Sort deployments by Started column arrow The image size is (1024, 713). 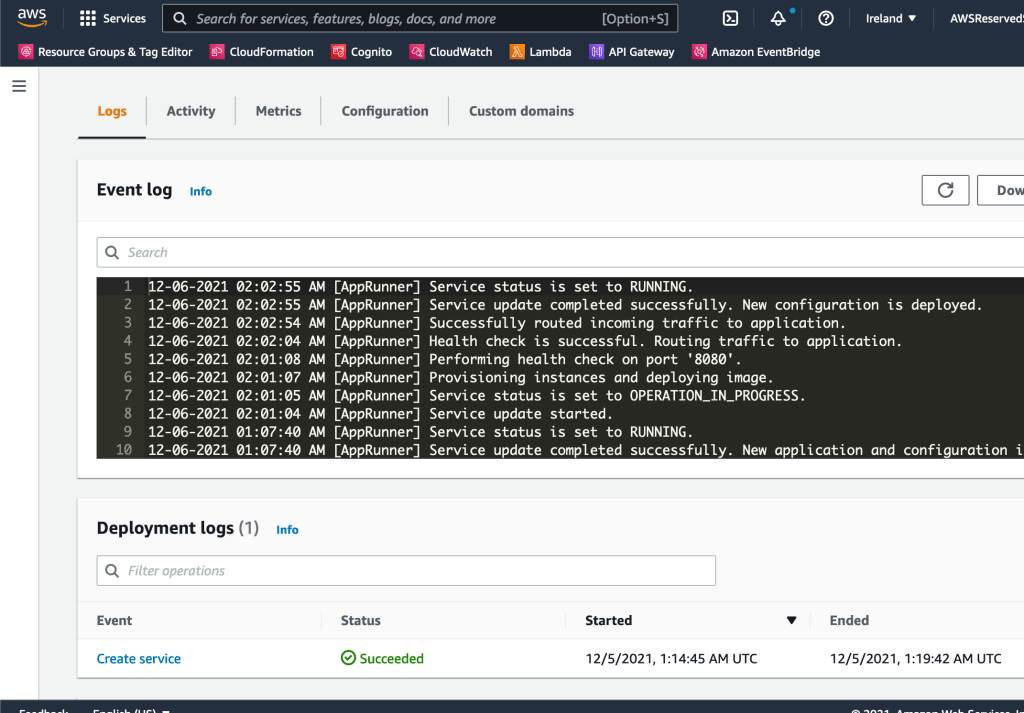(x=791, y=620)
